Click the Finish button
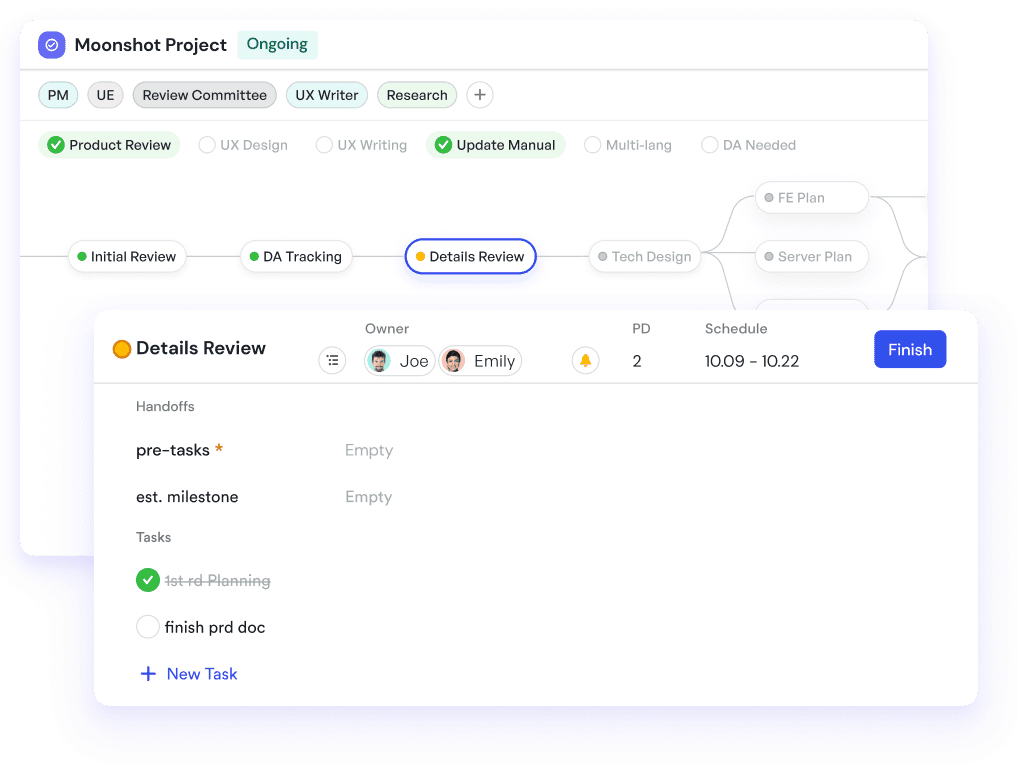Viewport: 1018px width, 764px height. point(910,349)
